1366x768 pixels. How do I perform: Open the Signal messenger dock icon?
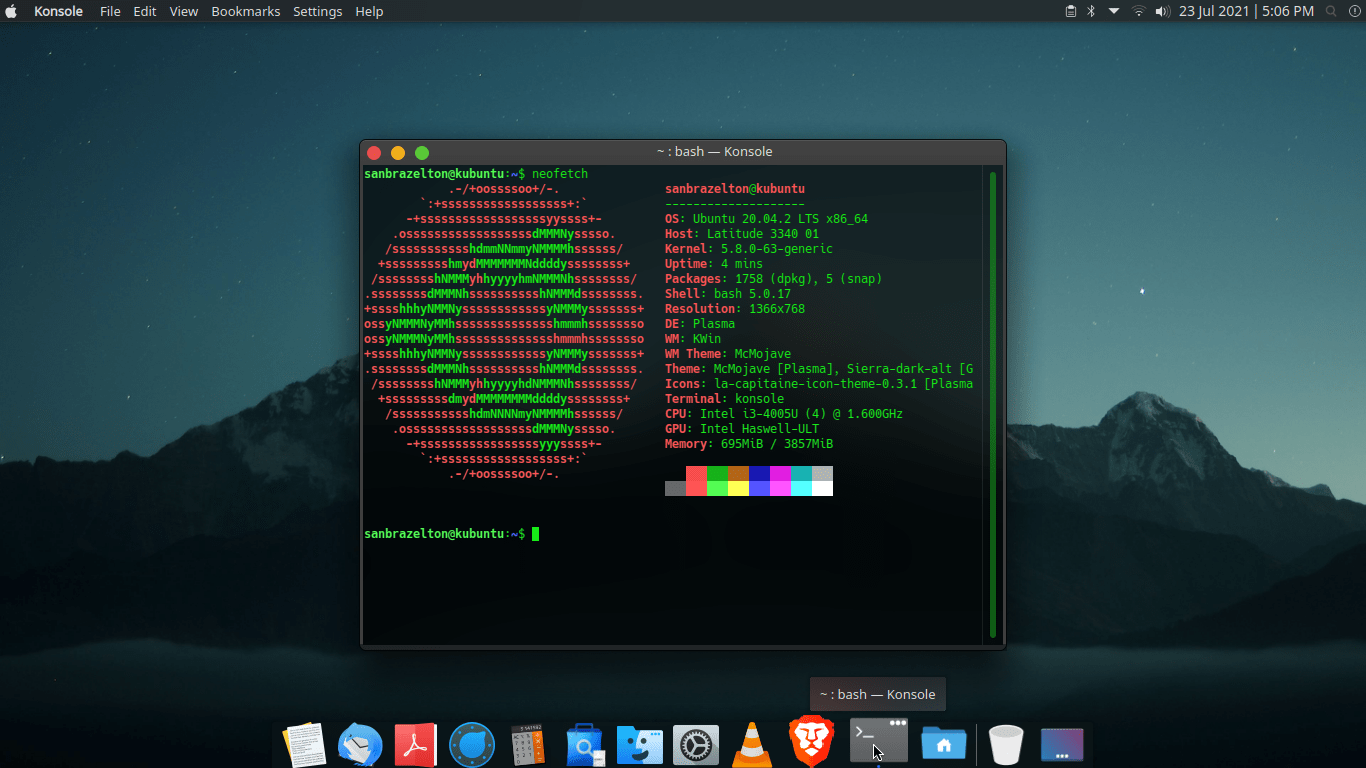pyautogui.click(x=471, y=744)
